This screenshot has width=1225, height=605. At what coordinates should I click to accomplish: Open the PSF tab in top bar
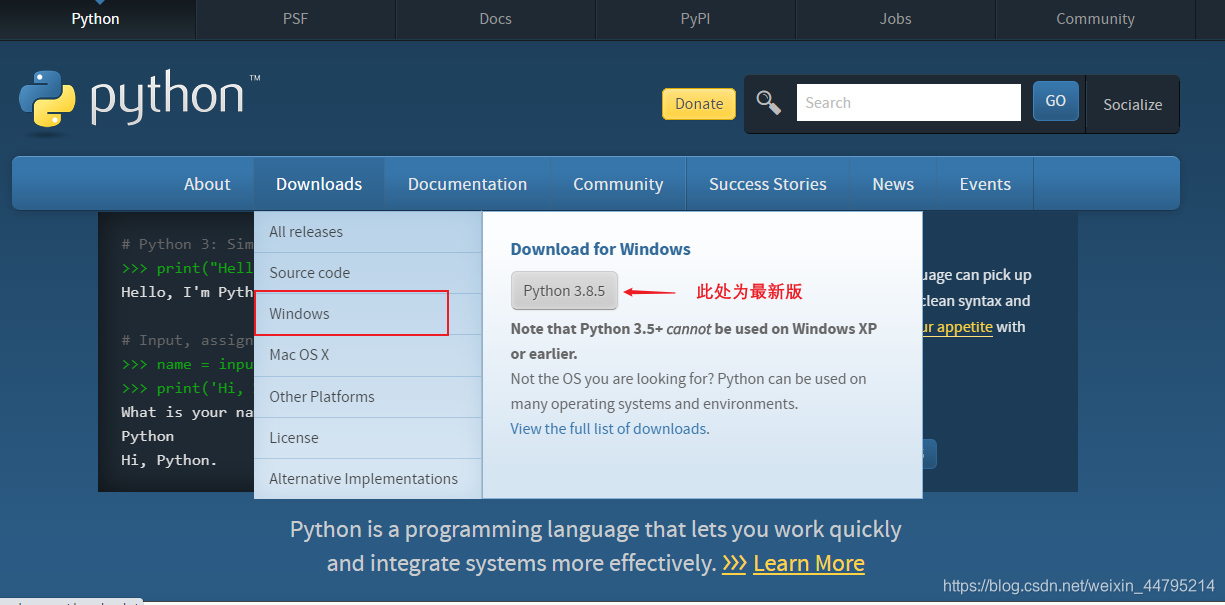tap(296, 19)
